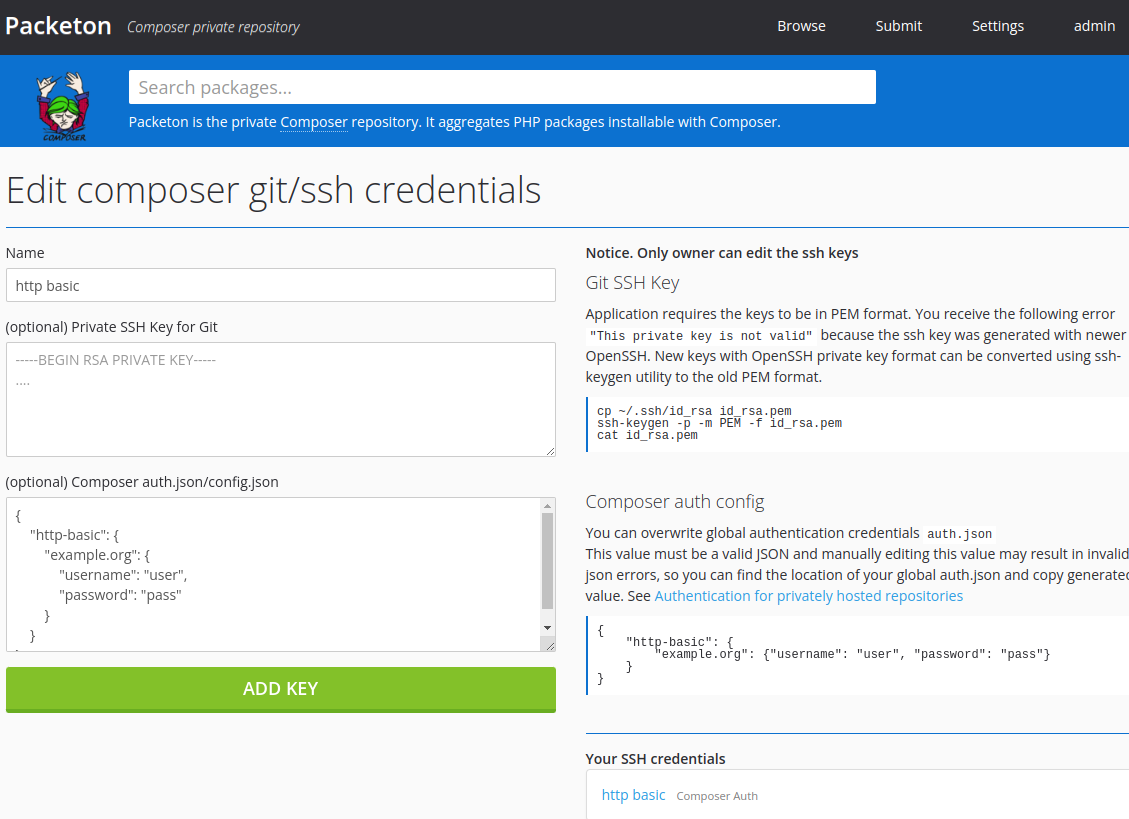Screen dimensions: 1129x819
Task: Click the Composer mascot logo
Action: click(x=62, y=106)
